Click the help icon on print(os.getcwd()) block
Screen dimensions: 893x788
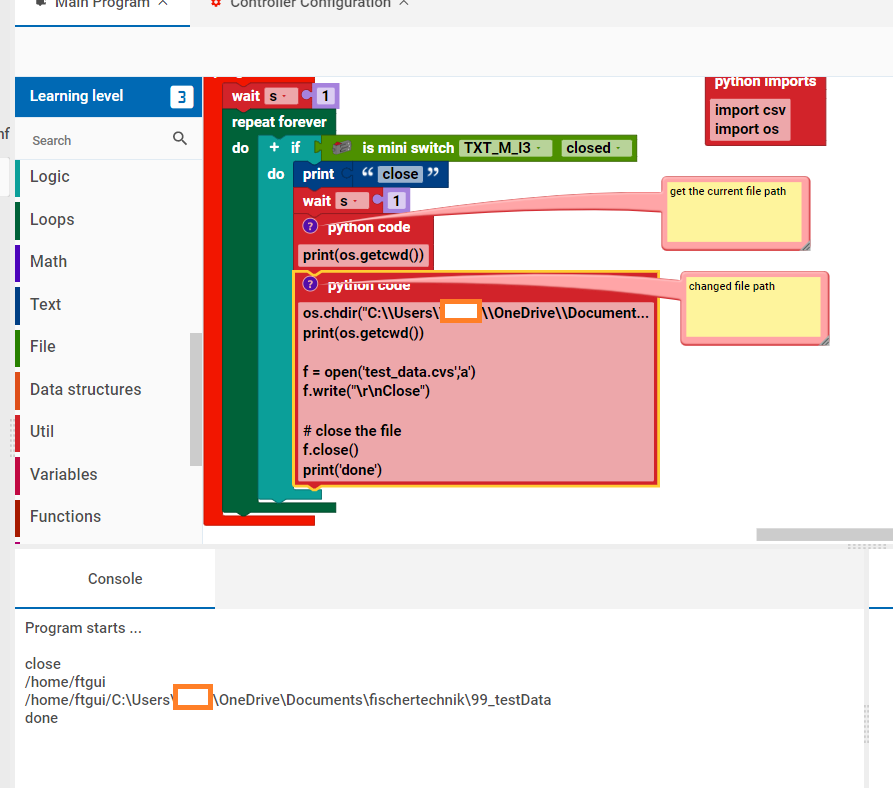pyautogui.click(x=310, y=227)
